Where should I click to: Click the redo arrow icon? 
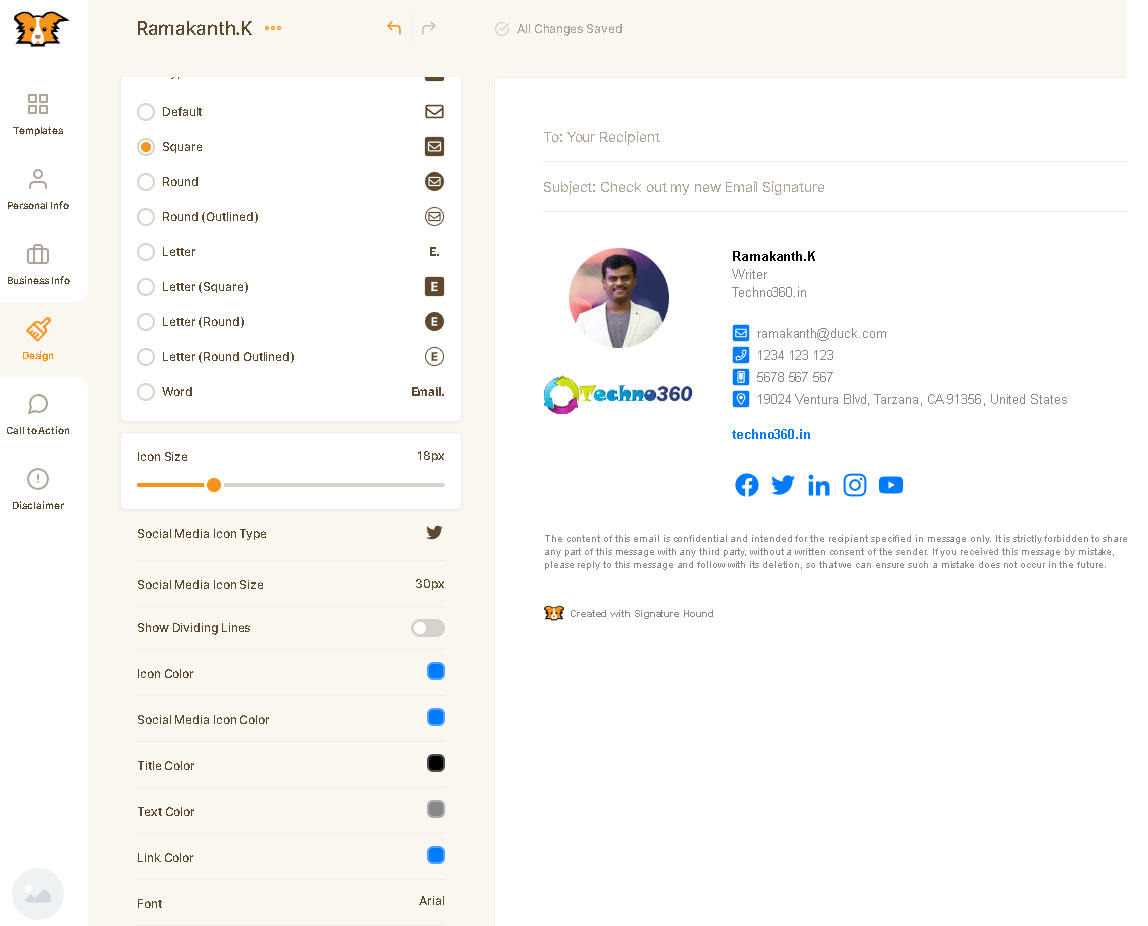(429, 28)
